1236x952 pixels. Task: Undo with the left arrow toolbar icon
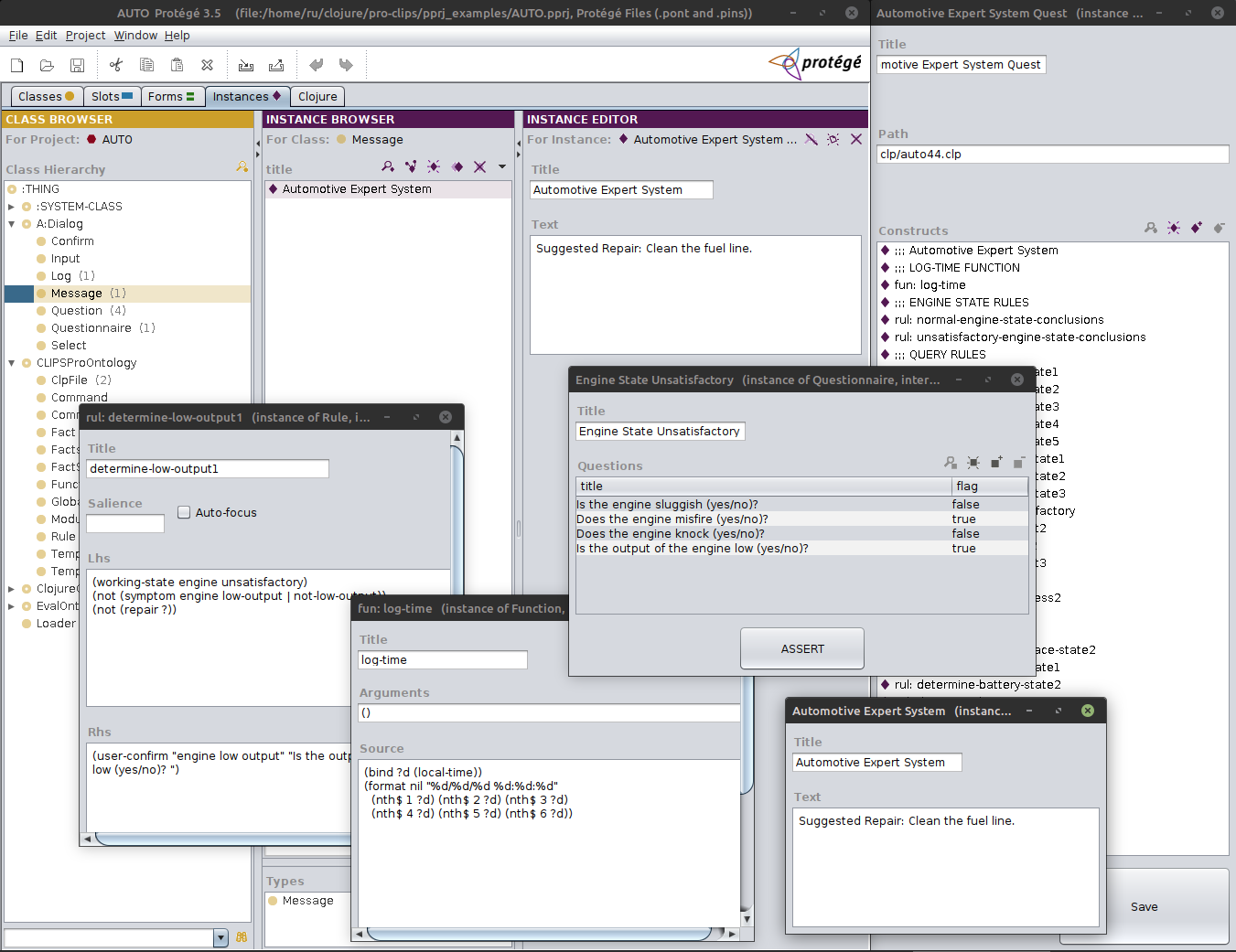point(316,65)
